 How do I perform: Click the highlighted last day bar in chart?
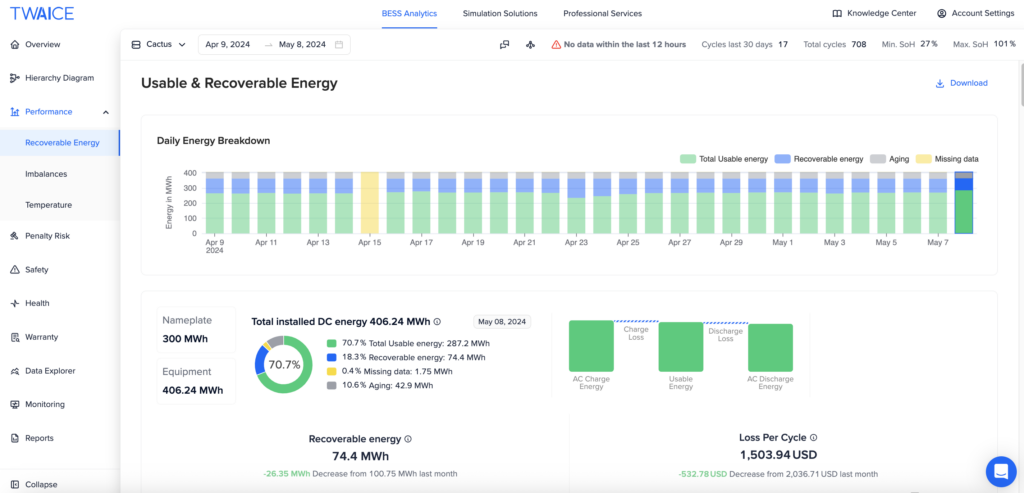(964, 203)
